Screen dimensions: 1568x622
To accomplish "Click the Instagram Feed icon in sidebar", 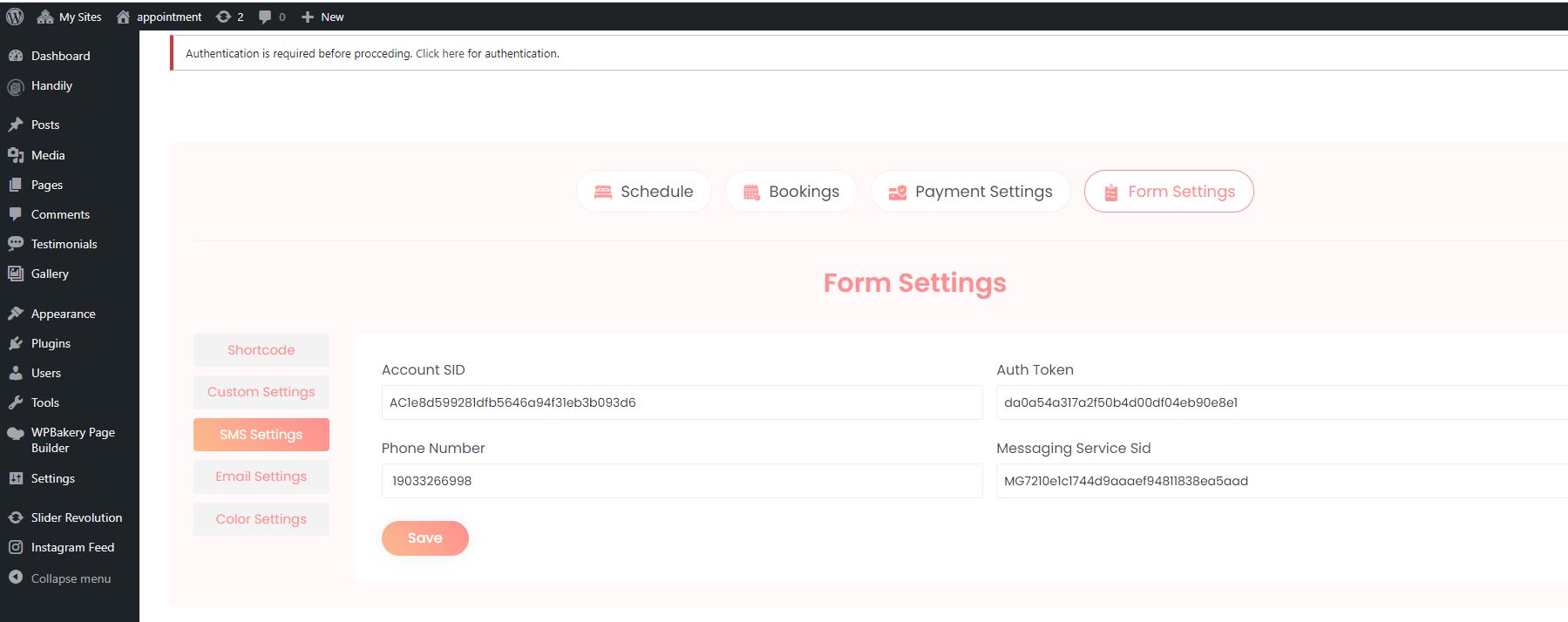I will coord(16,547).
